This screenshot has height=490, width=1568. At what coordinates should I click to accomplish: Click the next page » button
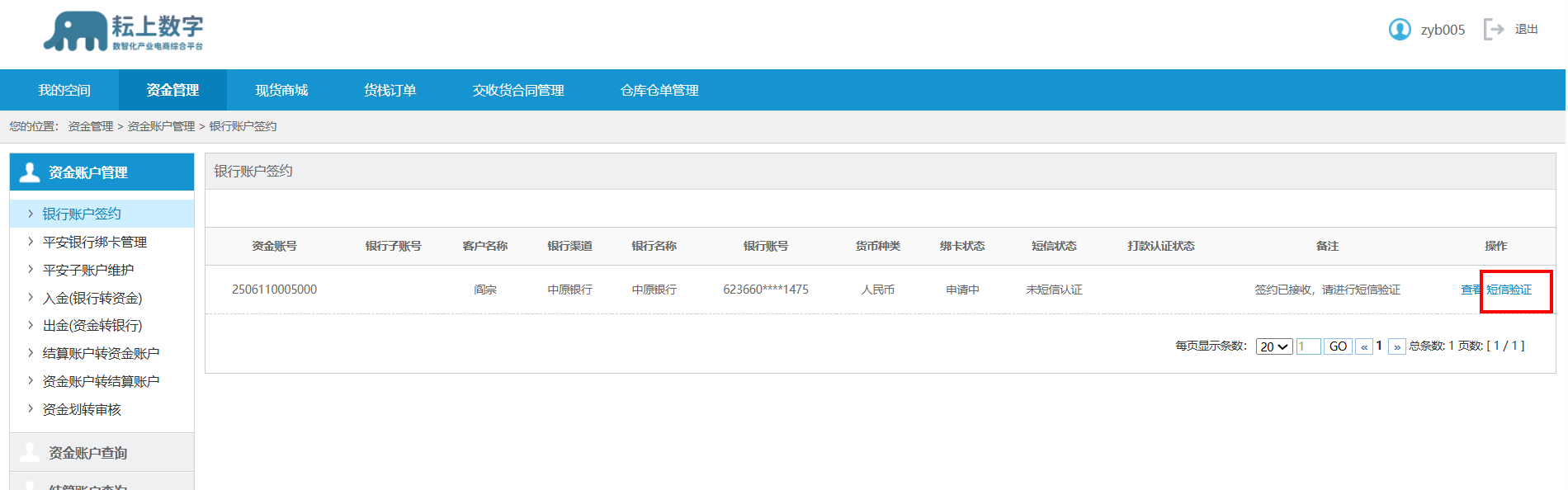click(x=1397, y=346)
